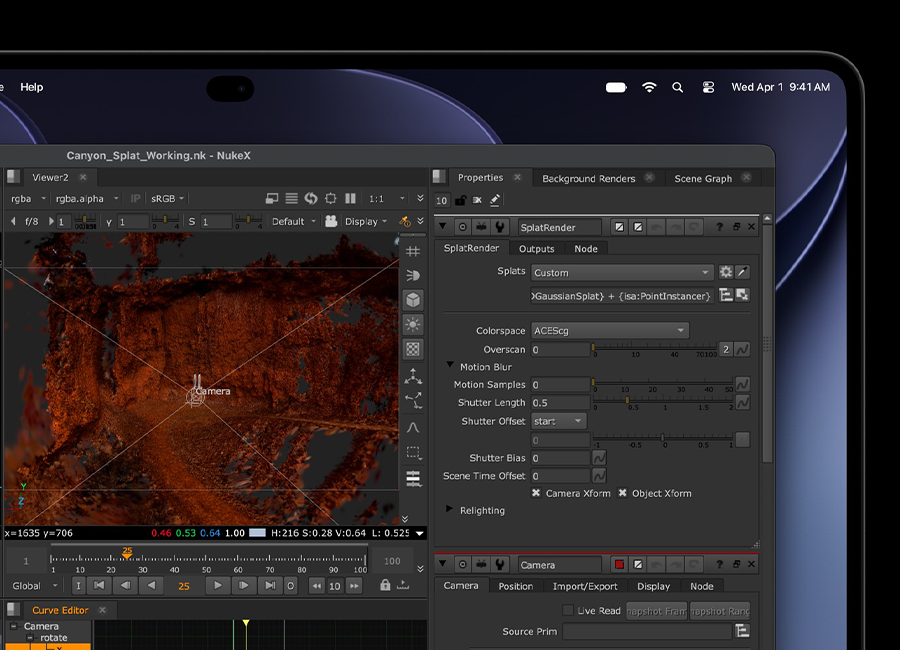This screenshot has height=650, width=900.
Task: Click the pencil edit icon in the Properties toolbar
Action: (495, 200)
